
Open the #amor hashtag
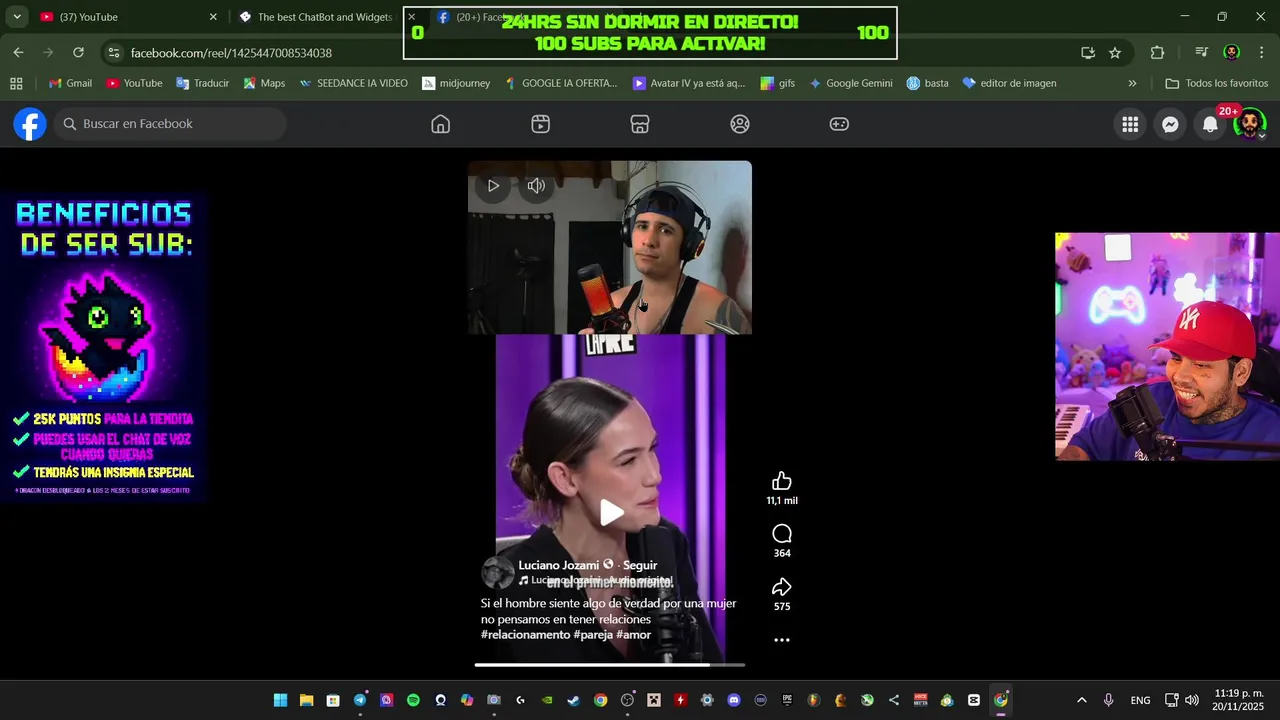(633, 635)
